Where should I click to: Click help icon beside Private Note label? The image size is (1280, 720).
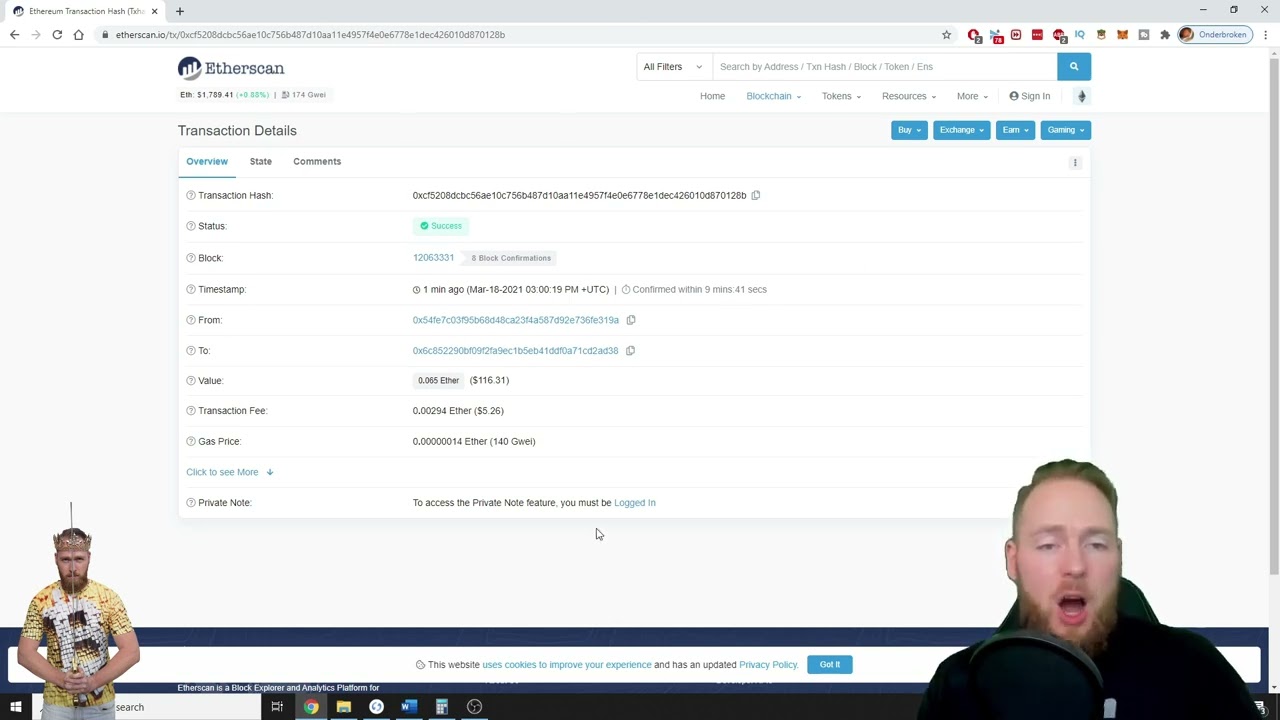[x=190, y=503]
